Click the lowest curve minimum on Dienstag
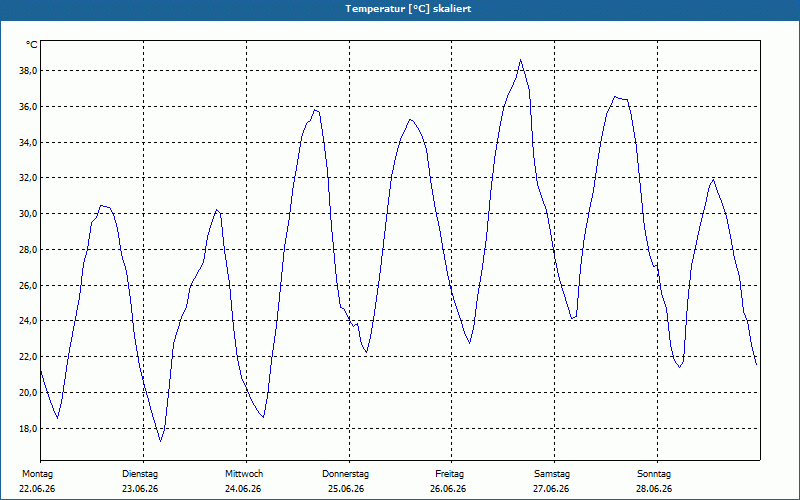The image size is (800, 500). pos(161,441)
